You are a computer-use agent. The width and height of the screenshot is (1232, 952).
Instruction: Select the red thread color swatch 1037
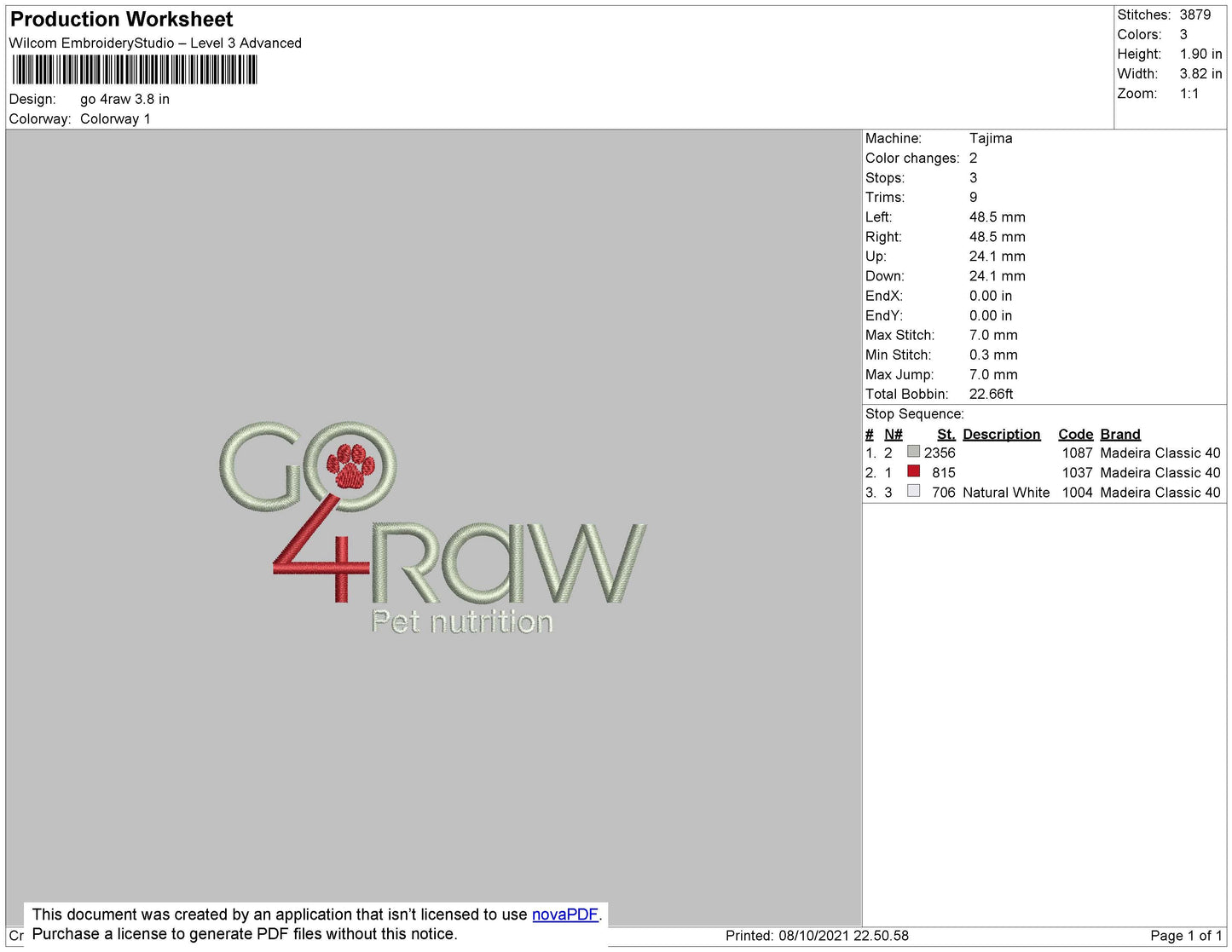[914, 471]
